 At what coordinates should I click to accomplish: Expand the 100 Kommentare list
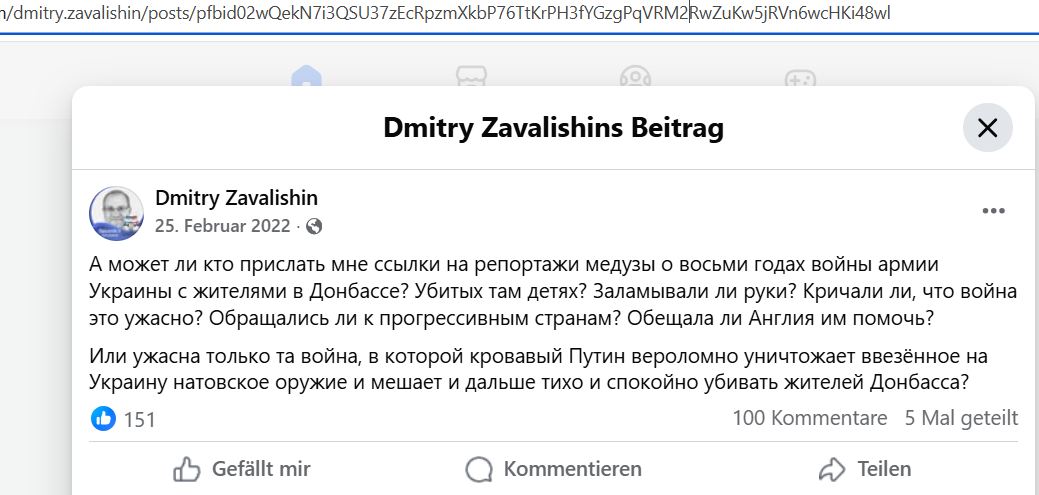click(809, 418)
